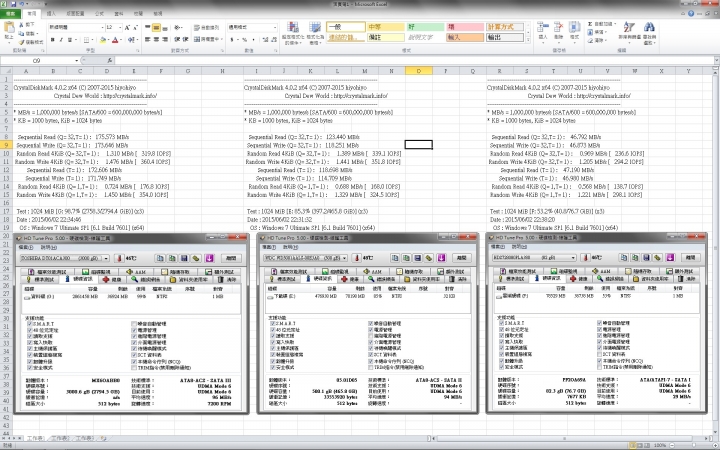Click the AutoSum sigma icon
Screen dimensions: 720x450
click(x=590, y=24)
